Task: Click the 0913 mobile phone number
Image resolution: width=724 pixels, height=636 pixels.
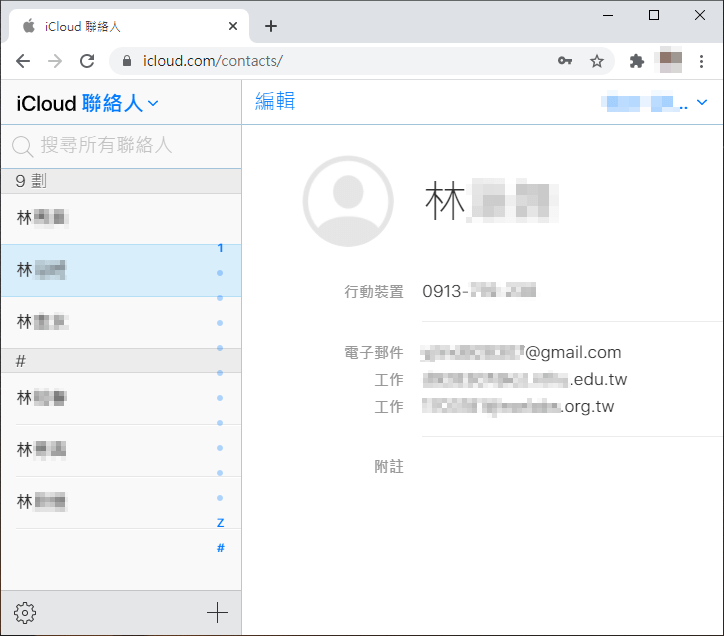Action: click(479, 291)
